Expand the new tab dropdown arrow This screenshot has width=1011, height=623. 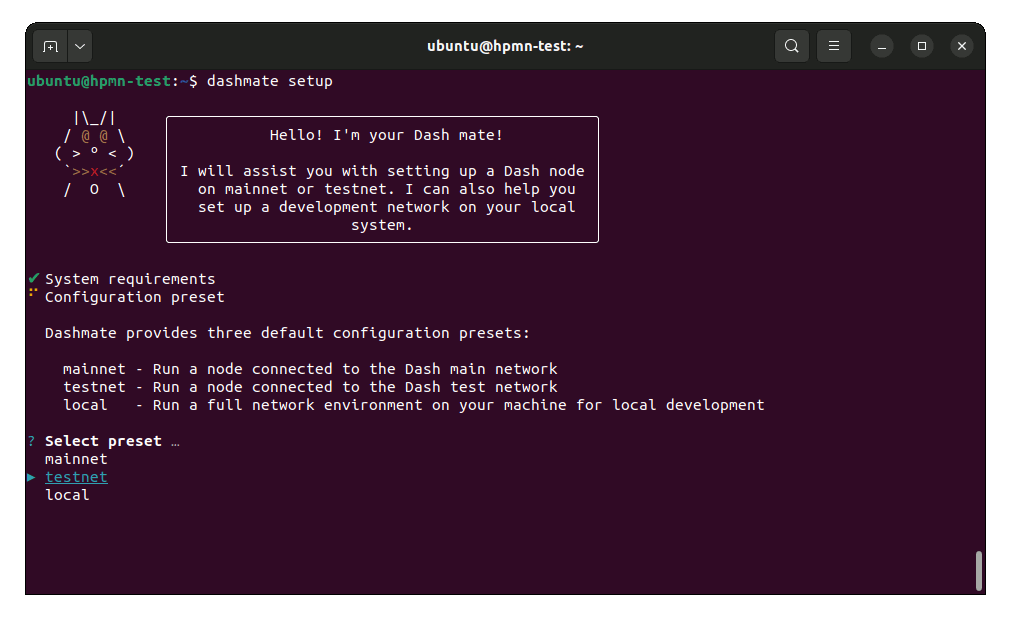pos(80,46)
